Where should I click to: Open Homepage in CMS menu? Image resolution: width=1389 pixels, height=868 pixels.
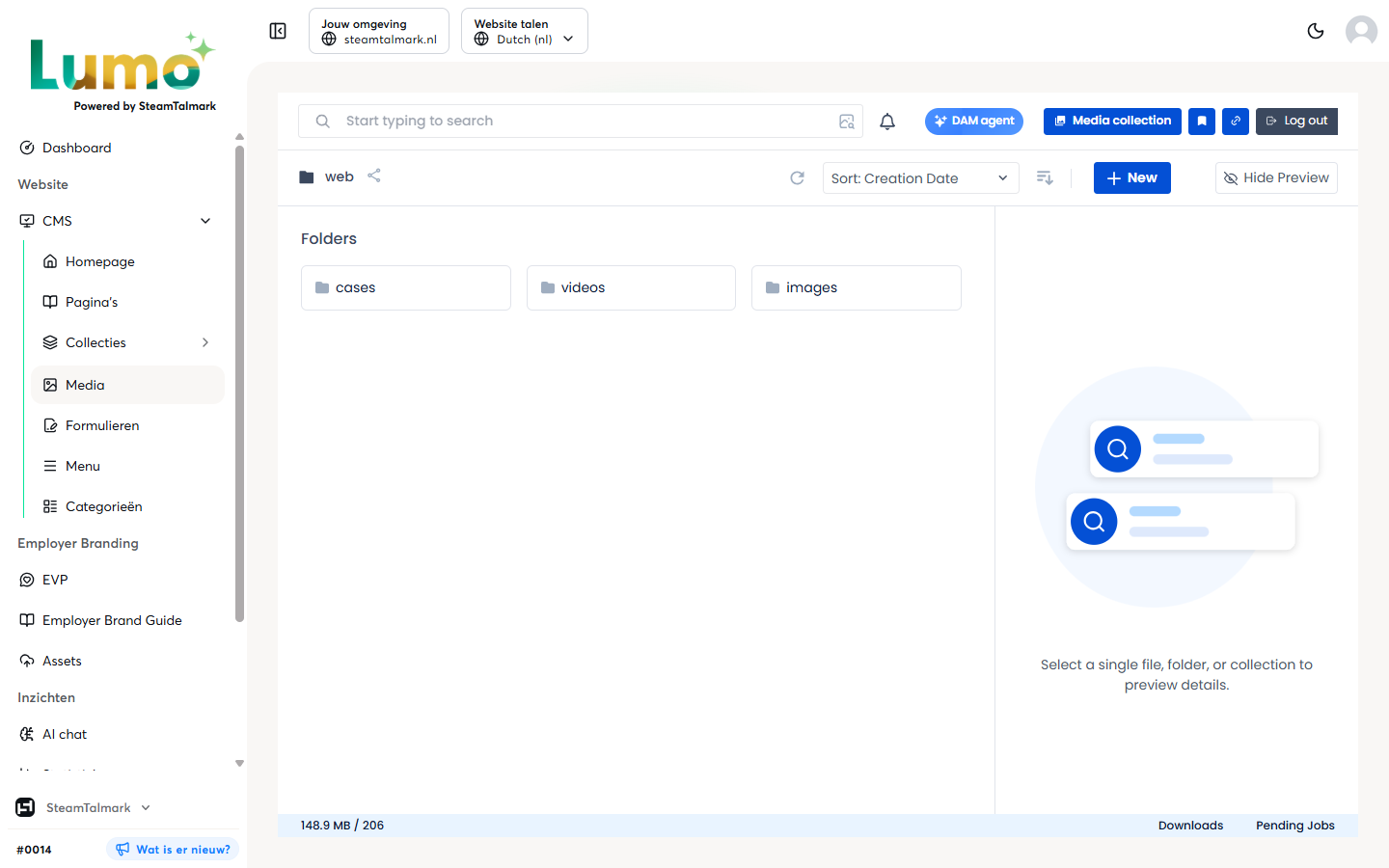coord(89,261)
